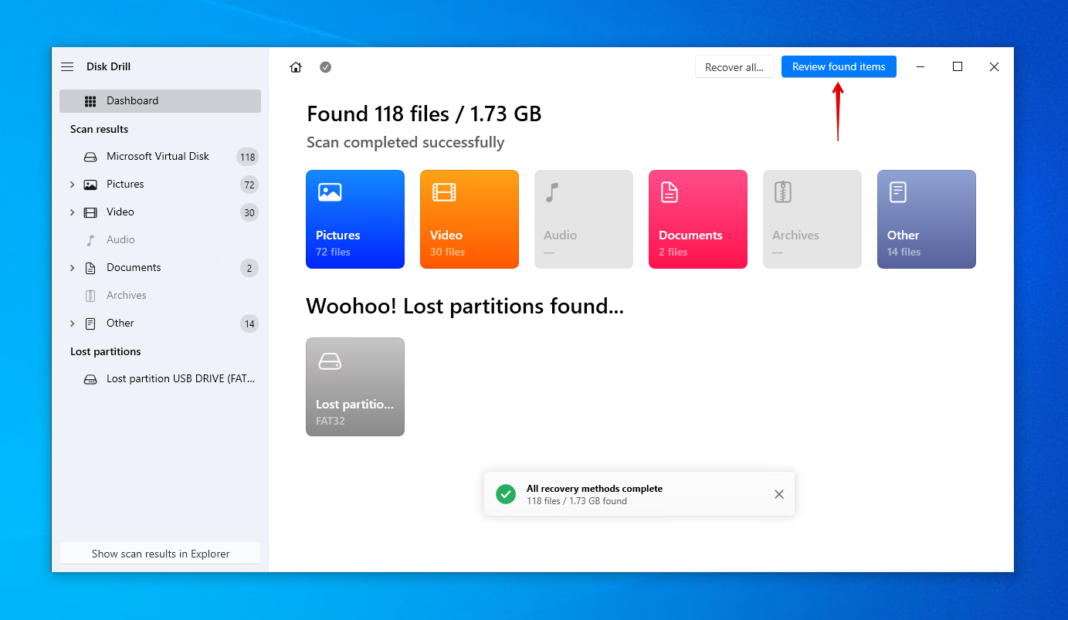Click the Recover all button
The image size is (1068, 620).
coord(735,66)
